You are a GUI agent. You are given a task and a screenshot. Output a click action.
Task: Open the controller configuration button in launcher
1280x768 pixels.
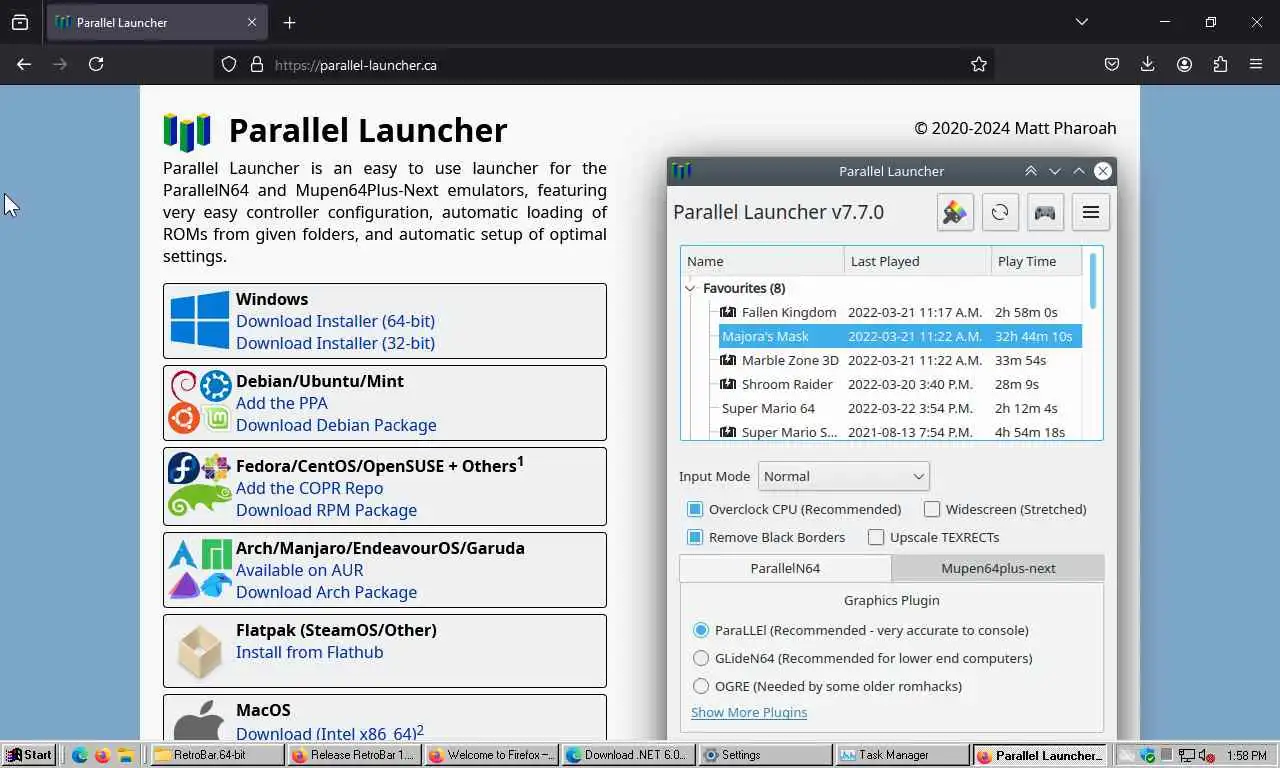(x=1045, y=212)
